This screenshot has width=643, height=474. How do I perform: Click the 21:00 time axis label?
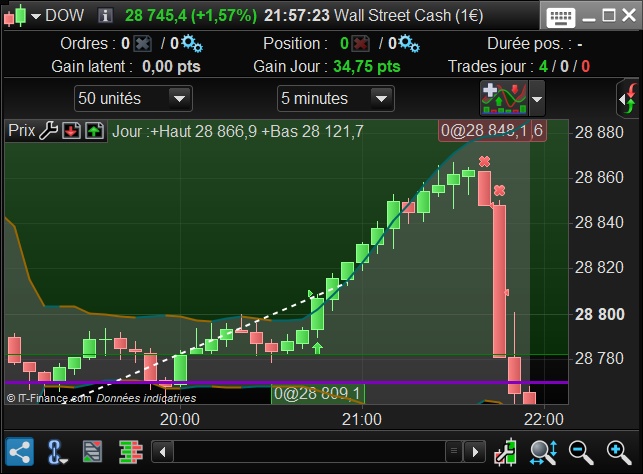[362, 419]
